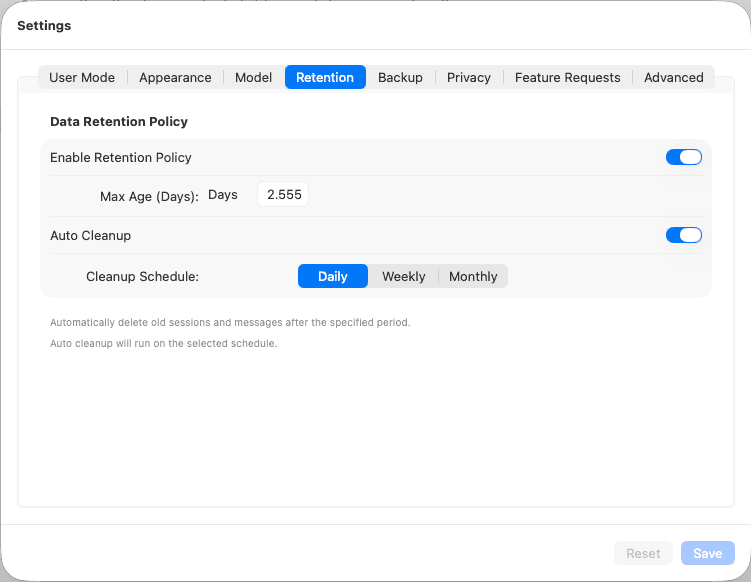Turn off the Auto Cleanup switch
The image size is (751, 582).
(x=683, y=235)
